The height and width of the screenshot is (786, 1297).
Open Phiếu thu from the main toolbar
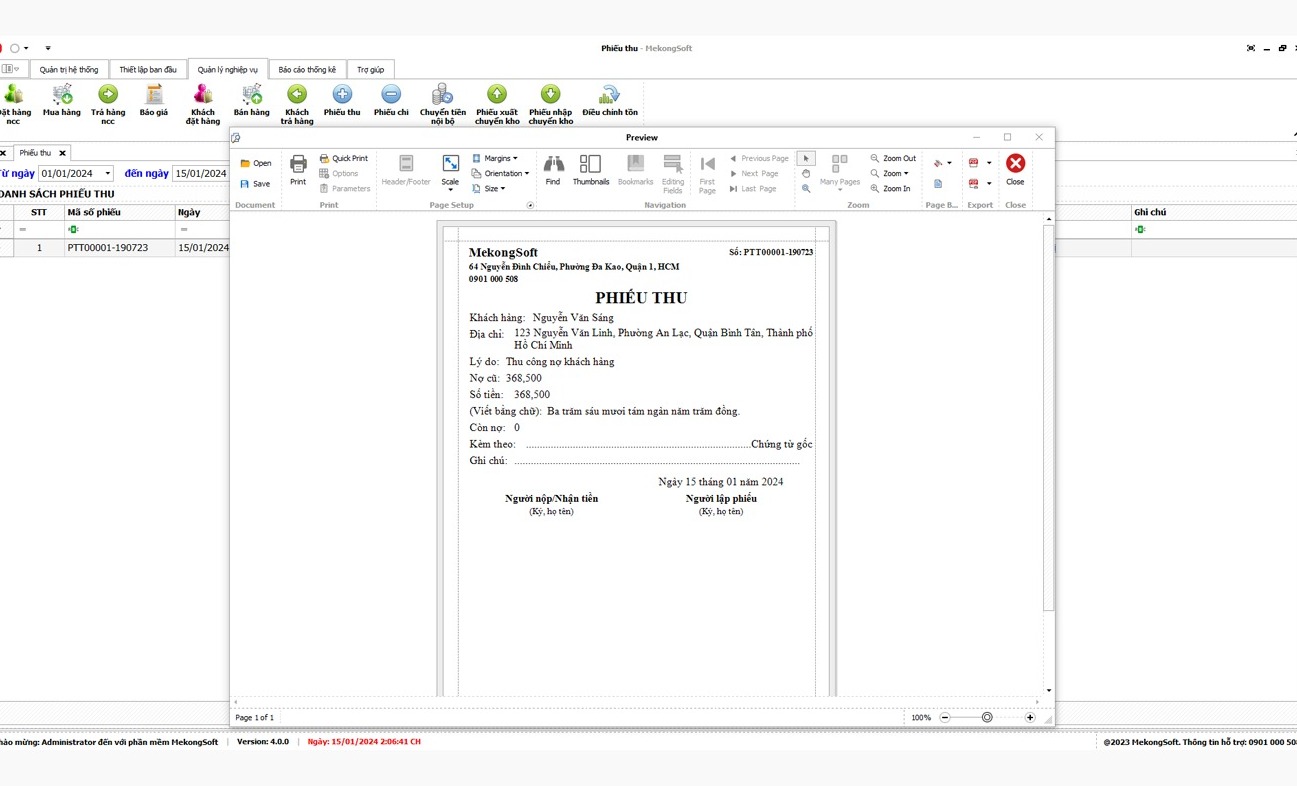pos(342,103)
